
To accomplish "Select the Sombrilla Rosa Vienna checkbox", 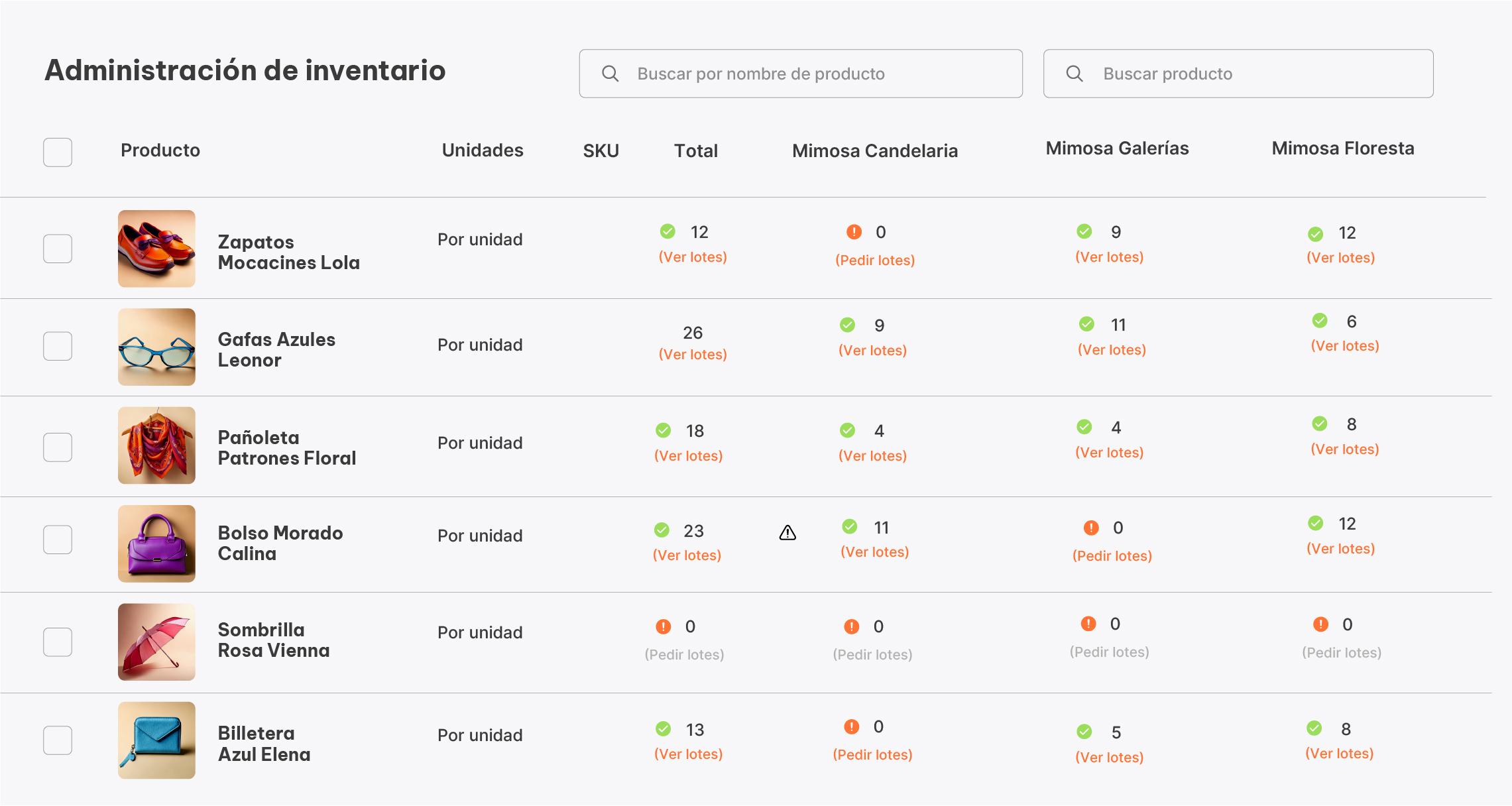I will pyautogui.click(x=58, y=642).
